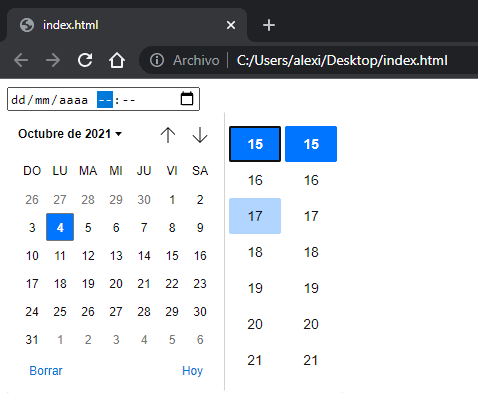This screenshot has height=402, width=478.
Task: Choose minute 16 in minutes column
Action: point(311,180)
